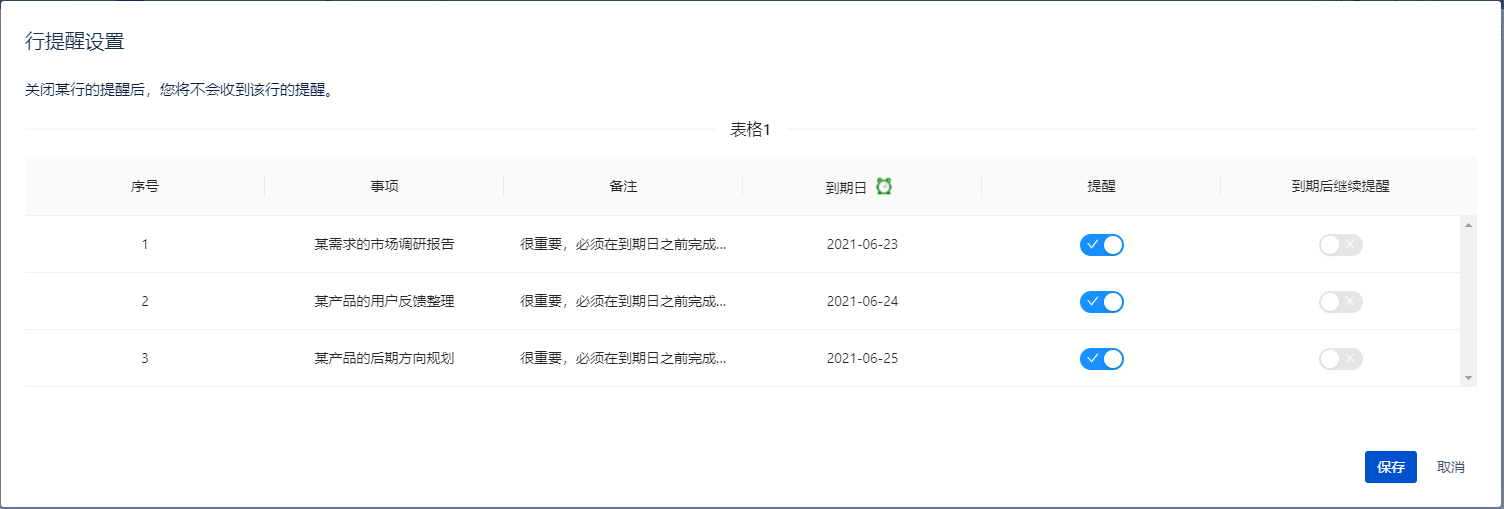This screenshot has width=1504, height=509.
Task: Click the table scrollbar down arrow
Action: point(1468,378)
